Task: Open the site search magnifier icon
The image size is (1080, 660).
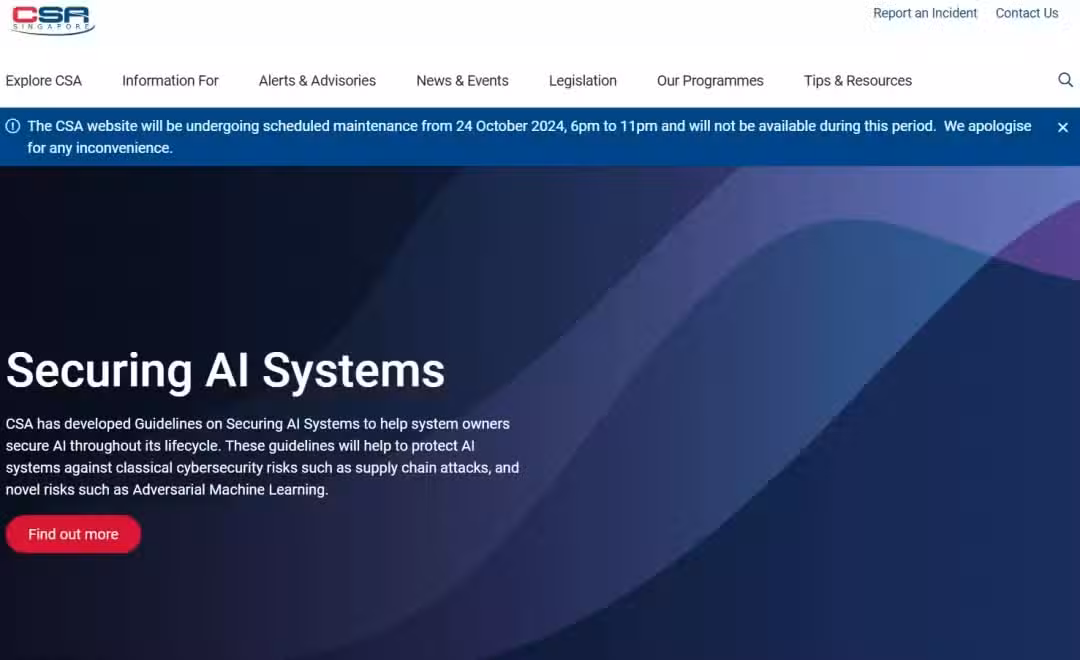Action: (1065, 80)
